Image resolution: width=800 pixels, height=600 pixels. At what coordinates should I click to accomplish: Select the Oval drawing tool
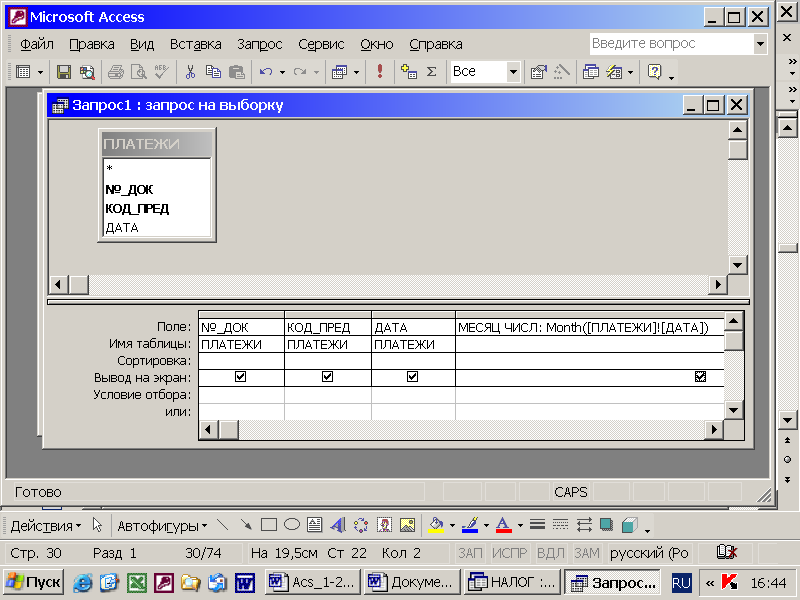click(292, 525)
